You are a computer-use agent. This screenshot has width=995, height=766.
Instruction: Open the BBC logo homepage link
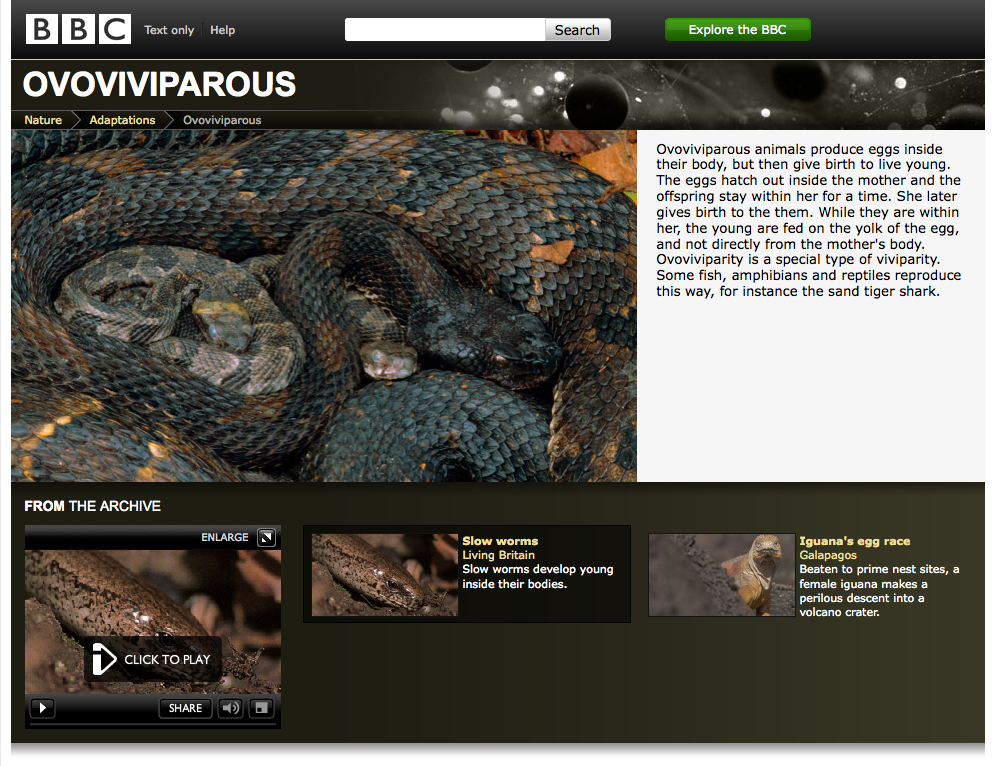78,29
